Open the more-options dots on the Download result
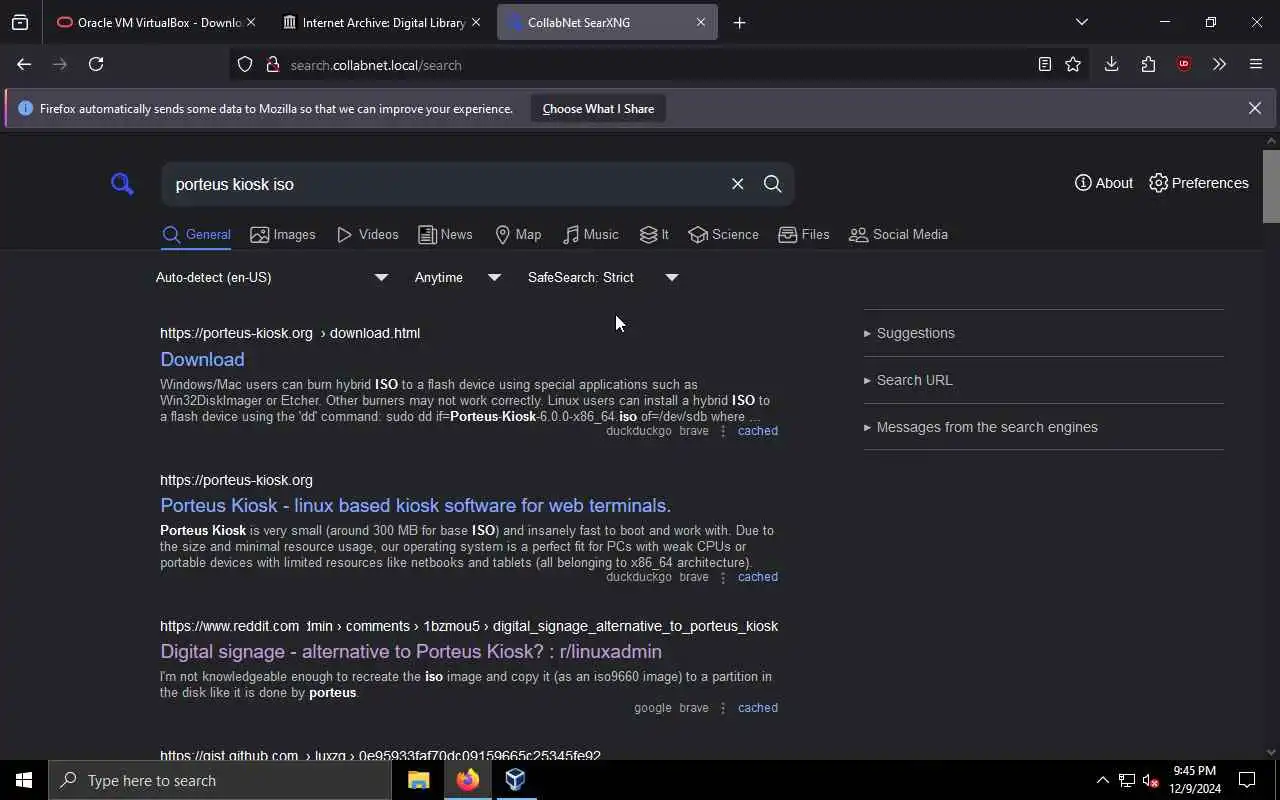 coord(723,431)
